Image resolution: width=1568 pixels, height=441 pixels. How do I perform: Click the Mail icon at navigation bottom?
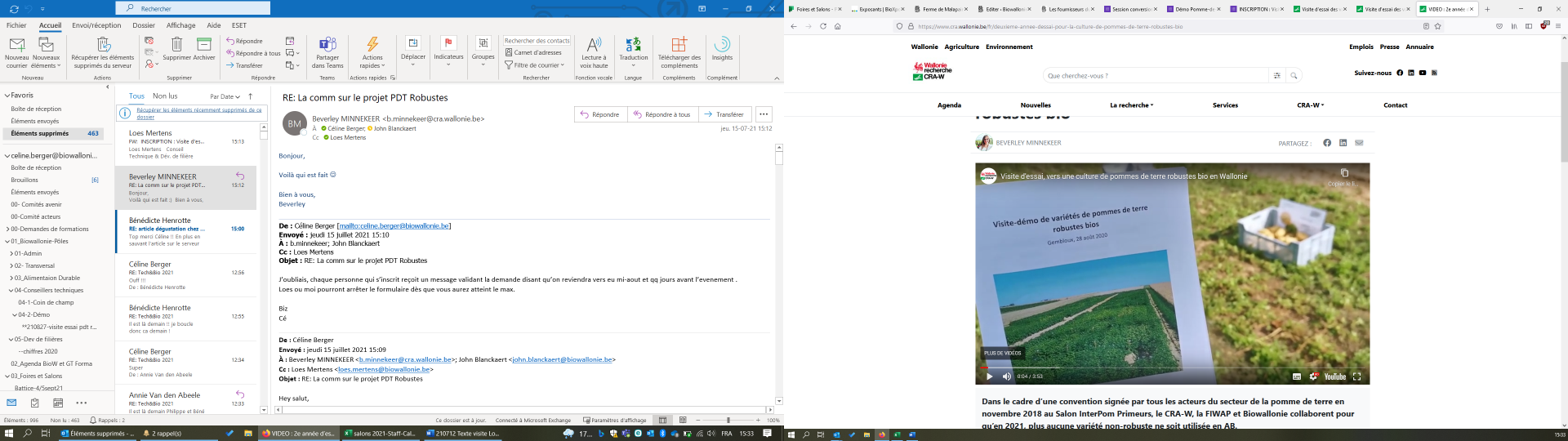(x=11, y=403)
